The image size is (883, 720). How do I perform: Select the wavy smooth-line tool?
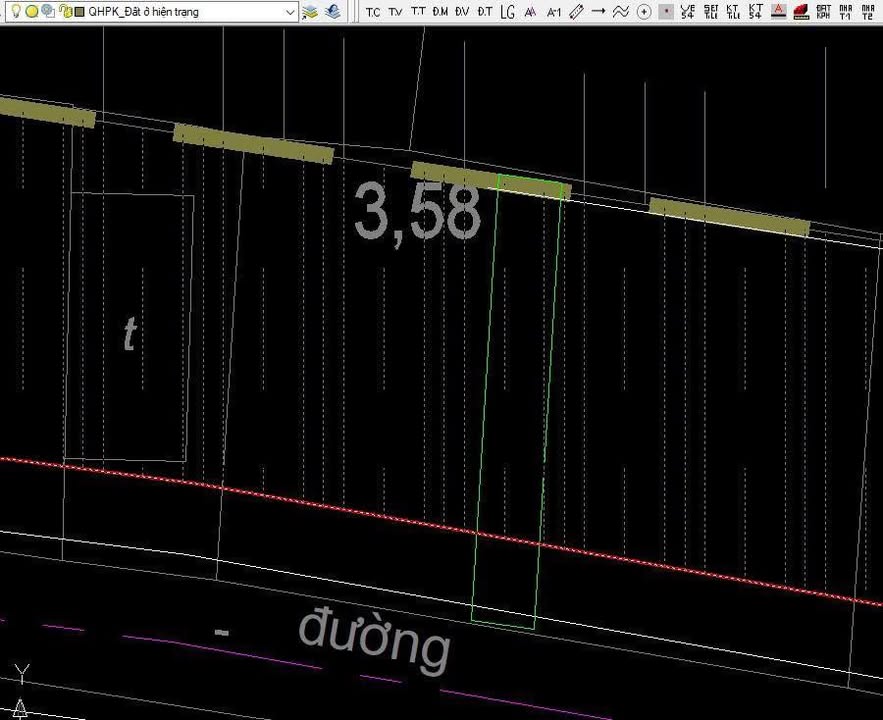coord(620,12)
